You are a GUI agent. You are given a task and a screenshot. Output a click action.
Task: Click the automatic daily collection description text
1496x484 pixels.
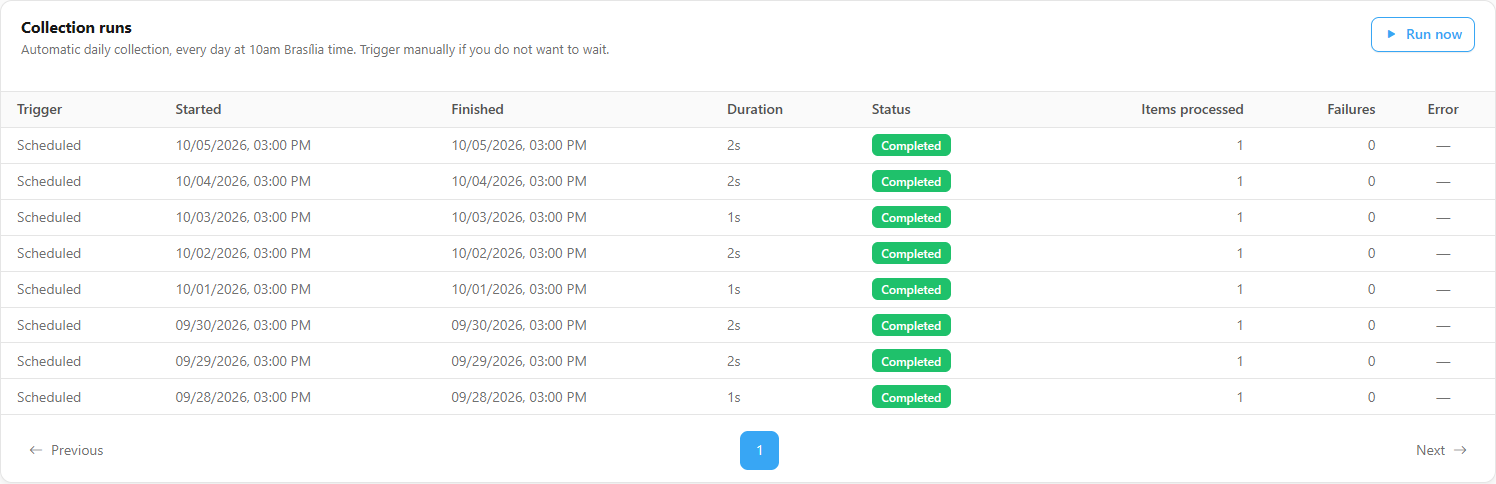[x=315, y=49]
